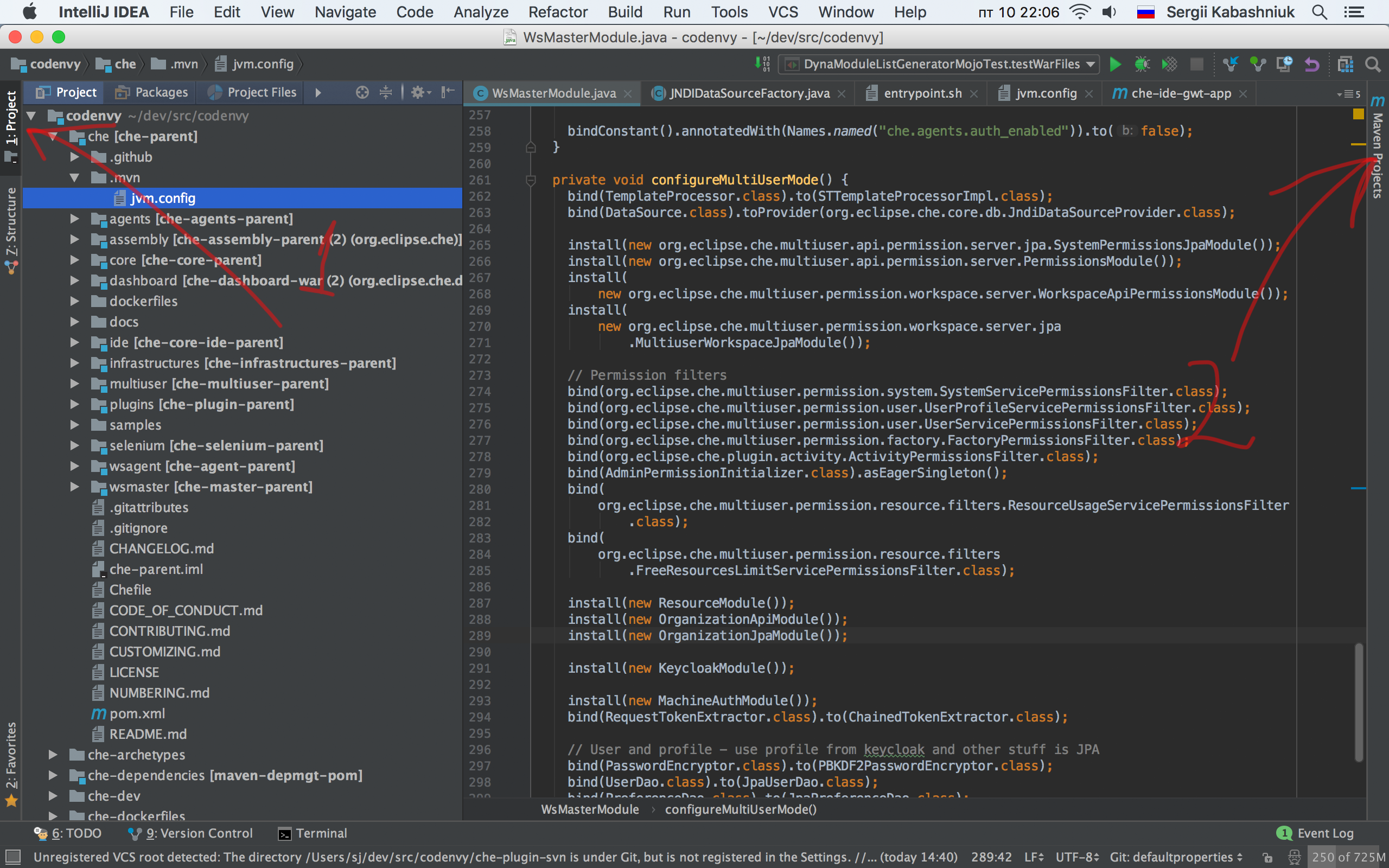This screenshot has height=868, width=1389.
Task: Click the purple Revert arrow icon
Action: (x=1311, y=65)
